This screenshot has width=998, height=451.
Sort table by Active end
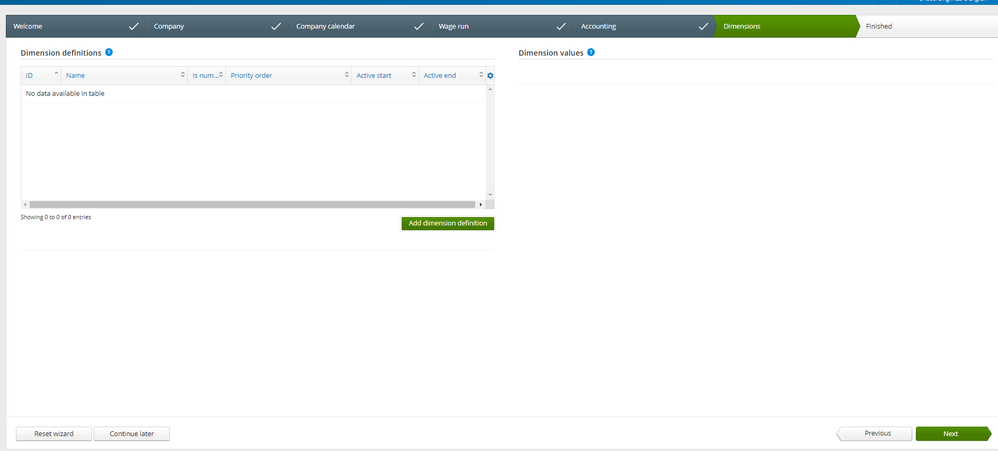[452, 76]
